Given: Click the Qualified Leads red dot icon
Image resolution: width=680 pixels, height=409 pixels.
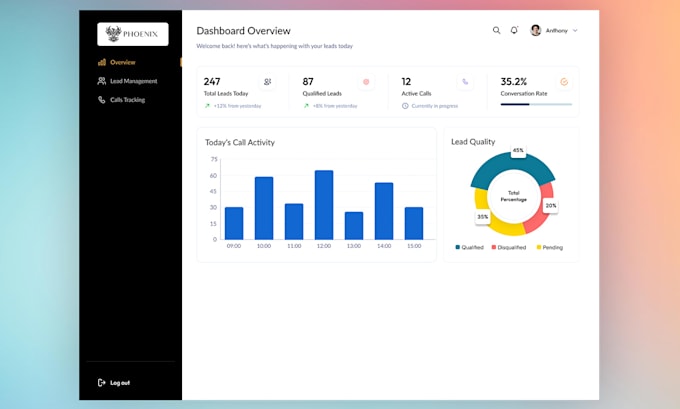Looking at the screenshot, I should pyautogui.click(x=366, y=82).
